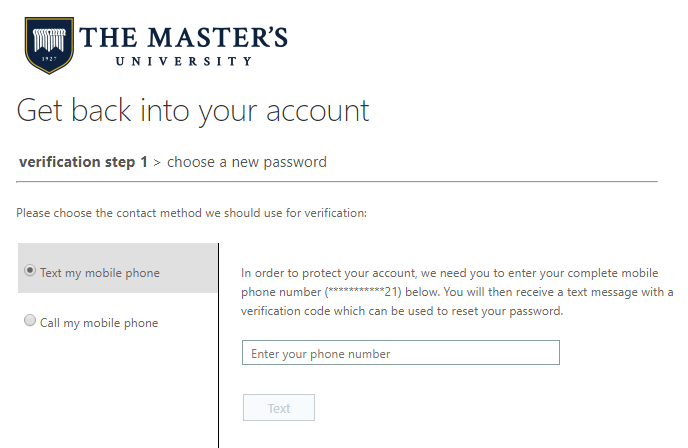Image resolution: width=688 pixels, height=448 pixels.
Task: Click the 1927 year on the shield
Action: coord(49,59)
